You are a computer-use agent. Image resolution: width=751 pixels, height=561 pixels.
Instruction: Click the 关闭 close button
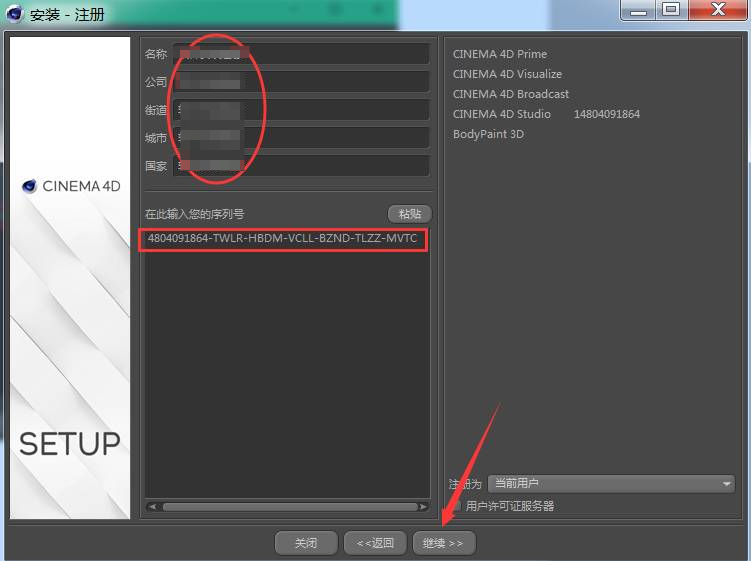pos(306,543)
